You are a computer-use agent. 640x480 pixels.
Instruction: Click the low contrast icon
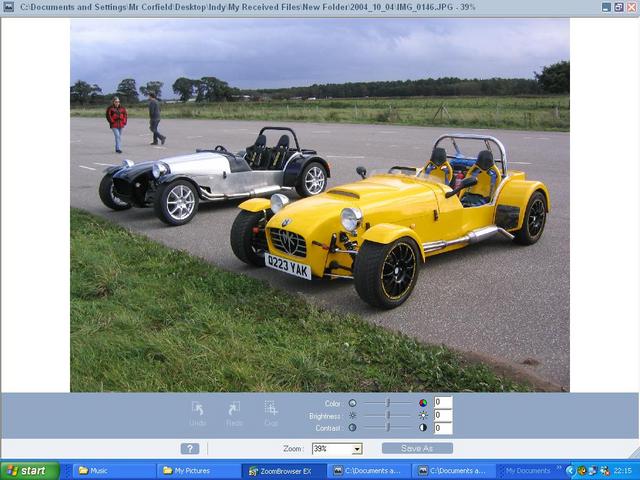coord(352,428)
